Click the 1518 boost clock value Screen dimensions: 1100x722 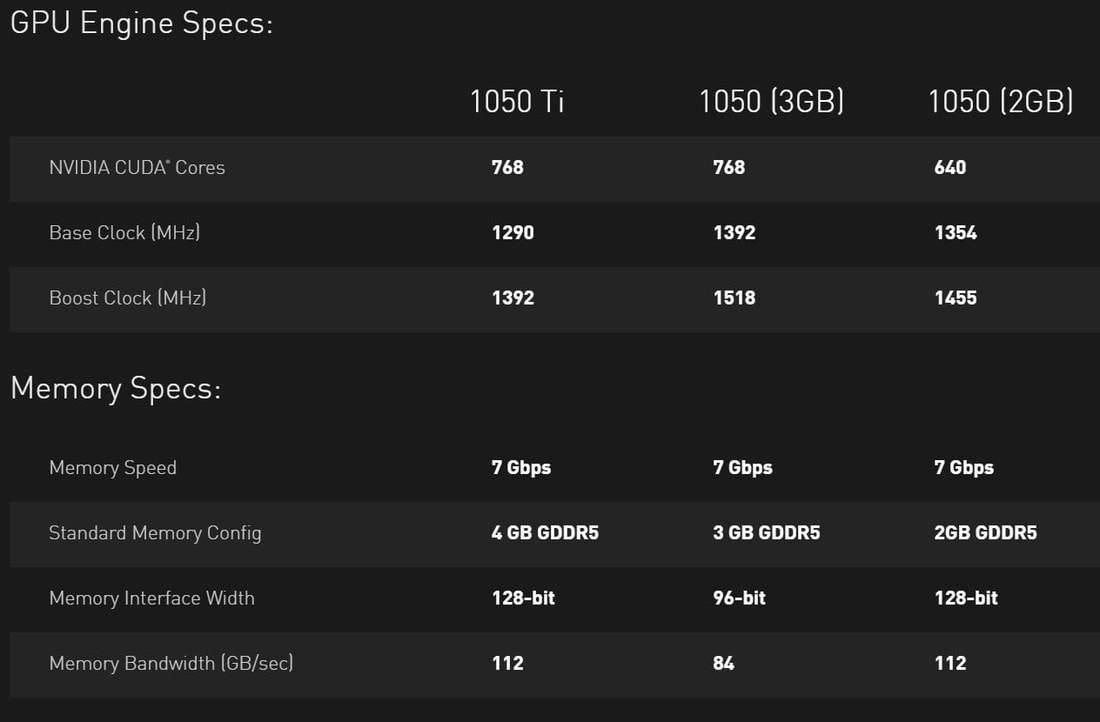point(734,298)
